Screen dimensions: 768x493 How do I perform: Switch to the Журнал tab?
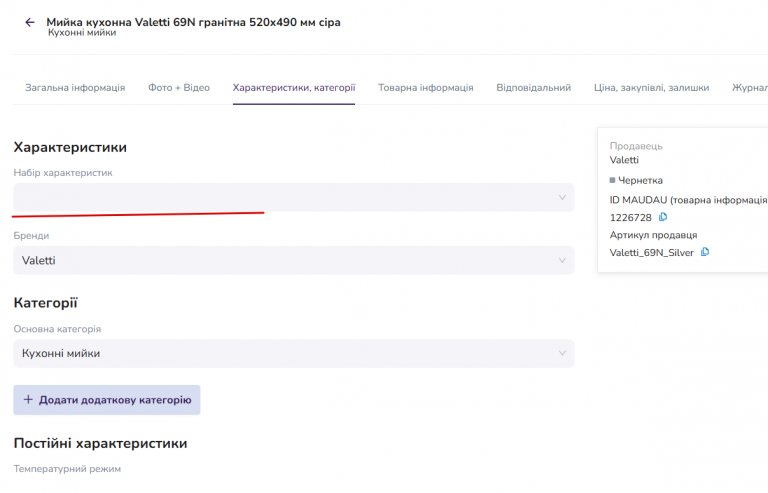pyautogui.click(x=750, y=88)
